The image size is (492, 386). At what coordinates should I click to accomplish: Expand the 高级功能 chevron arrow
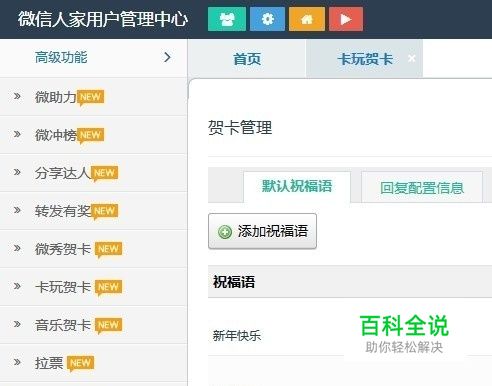click(167, 57)
